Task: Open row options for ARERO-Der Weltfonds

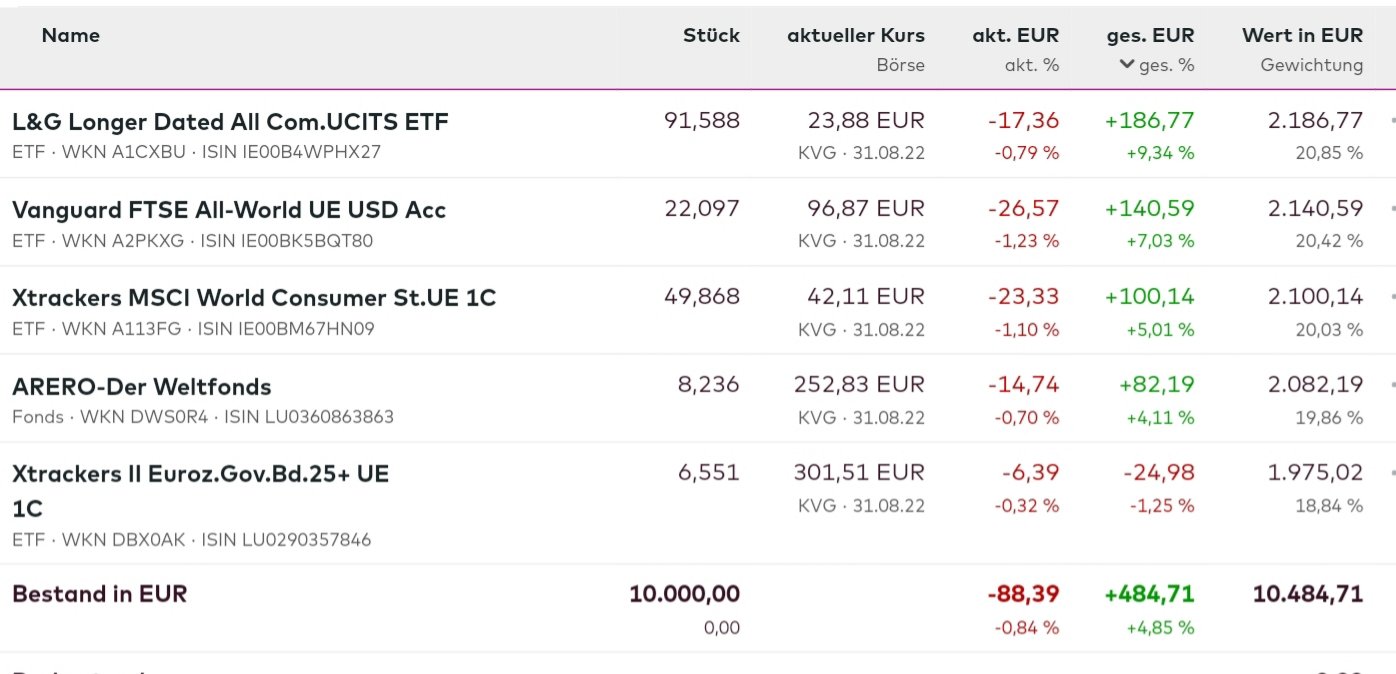Action: [x=1391, y=385]
